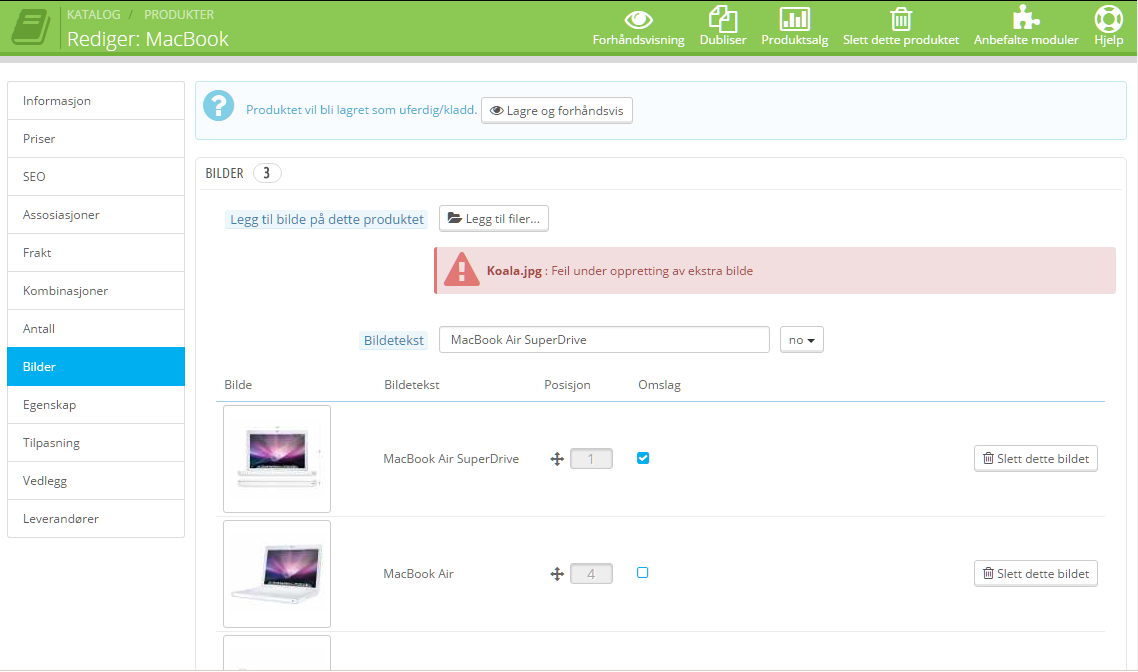Click position field showing 4
The width and height of the screenshot is (1138, 672).
[591, 574]
